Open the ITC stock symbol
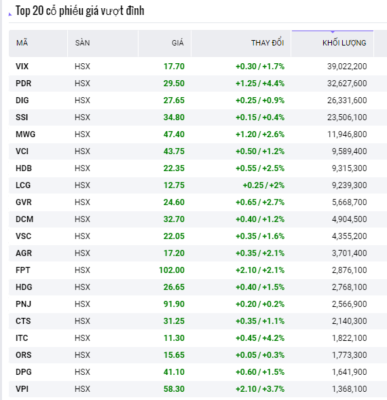Image resolution: width=387 pixels, height=400 pixels. click(x=22, y=338)
